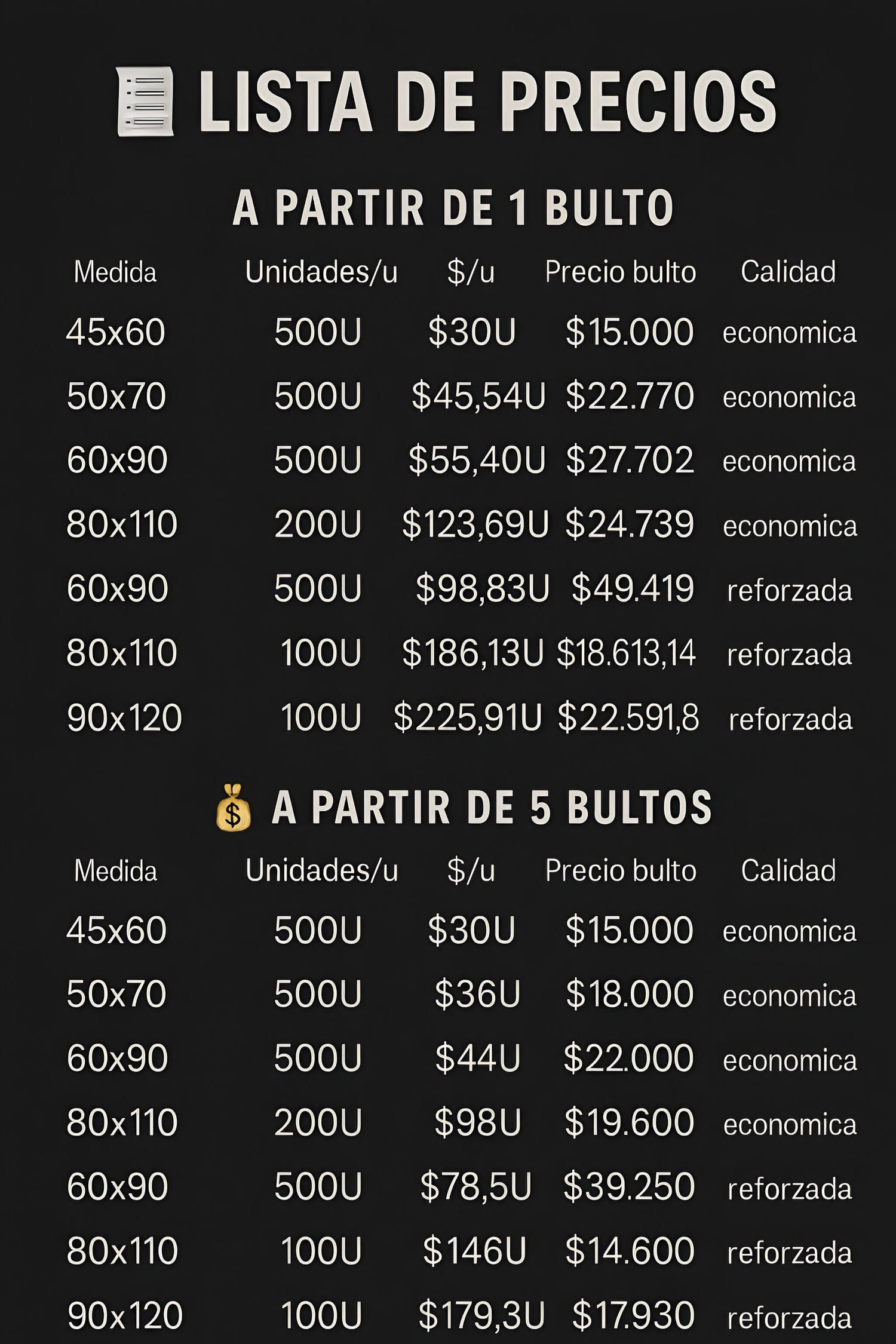Click the LISTA DE PRECIOS title
Viewport: 896px width, 1344px height.
487,102
